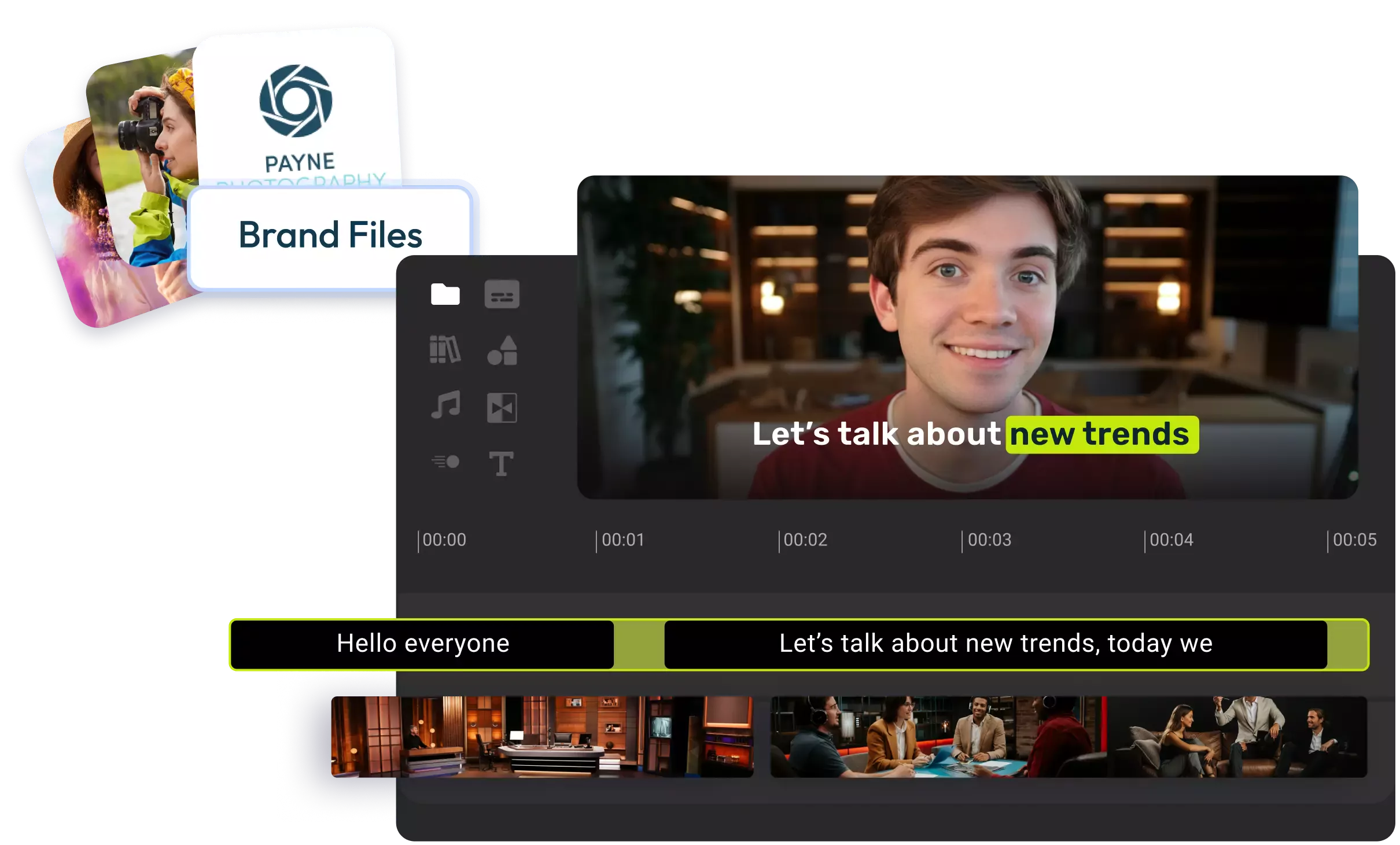Open the motion effects icon
Image resolution: width=1400 pixels, height=845 pixels.
(445, 462)
